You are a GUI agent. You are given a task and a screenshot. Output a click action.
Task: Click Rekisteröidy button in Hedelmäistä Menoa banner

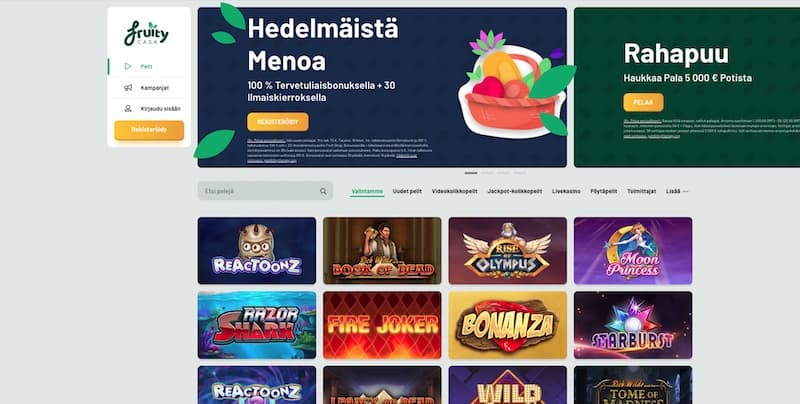tap(278, 122)
